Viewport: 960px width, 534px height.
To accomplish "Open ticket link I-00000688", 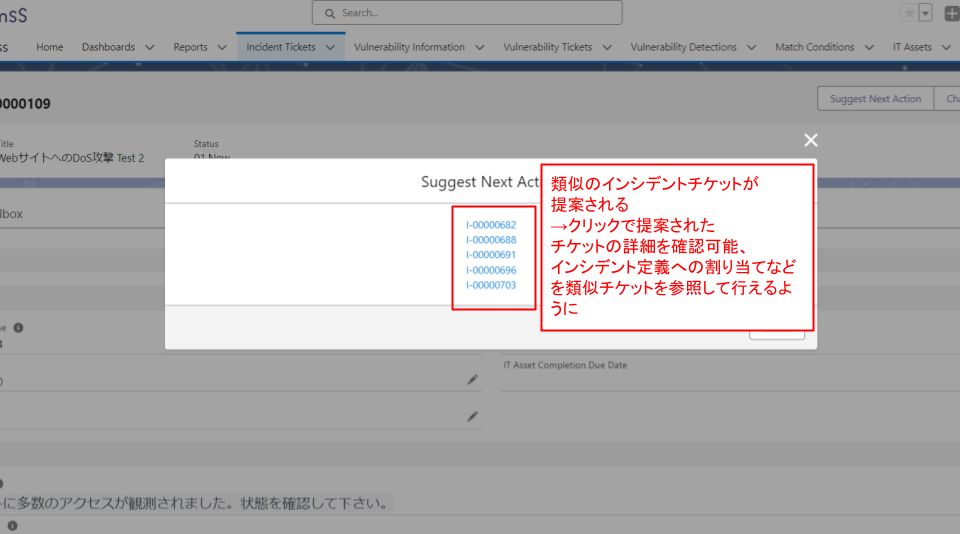I will point(491,240).
